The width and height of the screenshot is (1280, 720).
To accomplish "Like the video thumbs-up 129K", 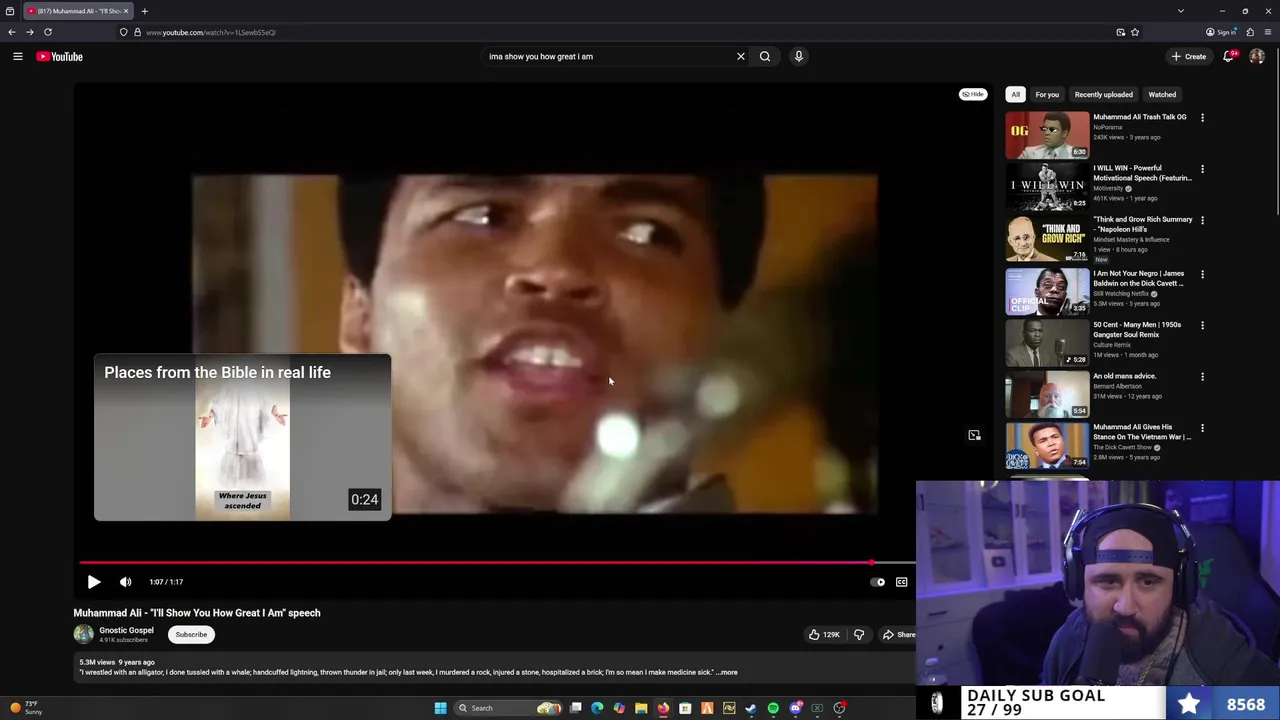I will (x=824, y=634).
